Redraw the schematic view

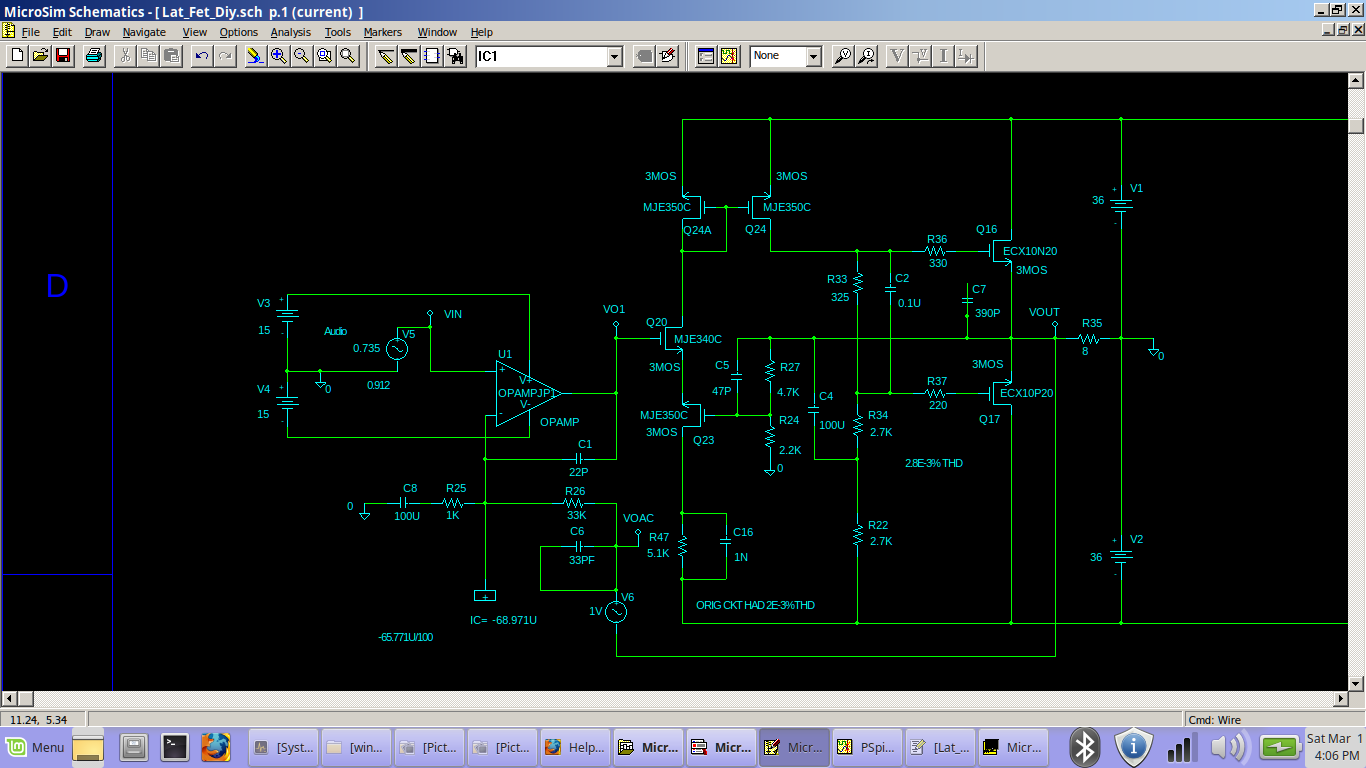[x=256, y=56]
